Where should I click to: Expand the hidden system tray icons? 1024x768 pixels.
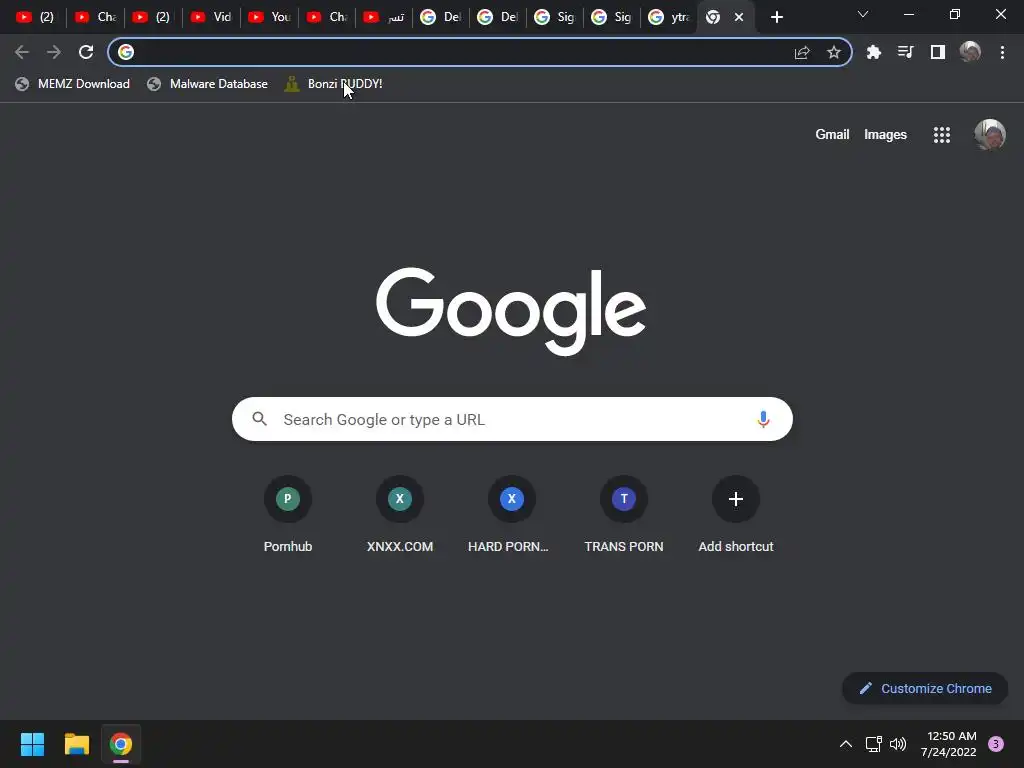tap(845, 744)
